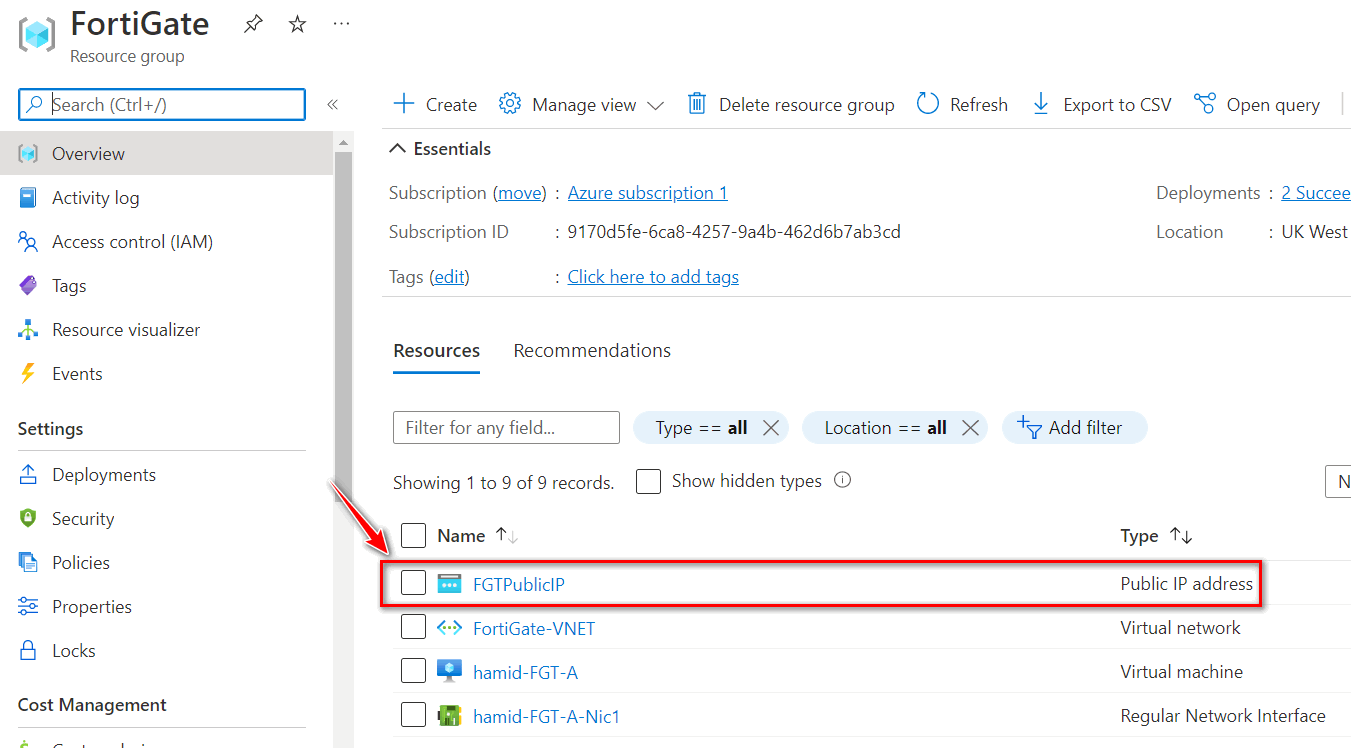
Task: Open the Manage view dropdown
Action: [582, 105]
